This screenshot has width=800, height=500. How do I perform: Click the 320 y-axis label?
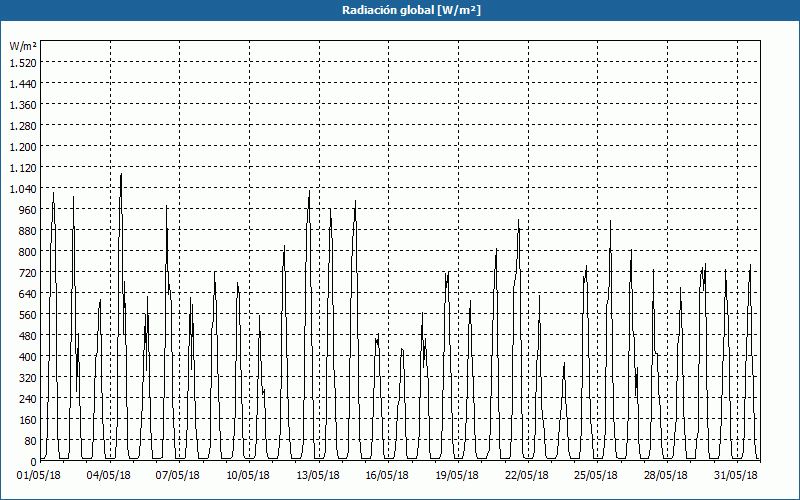29,378
